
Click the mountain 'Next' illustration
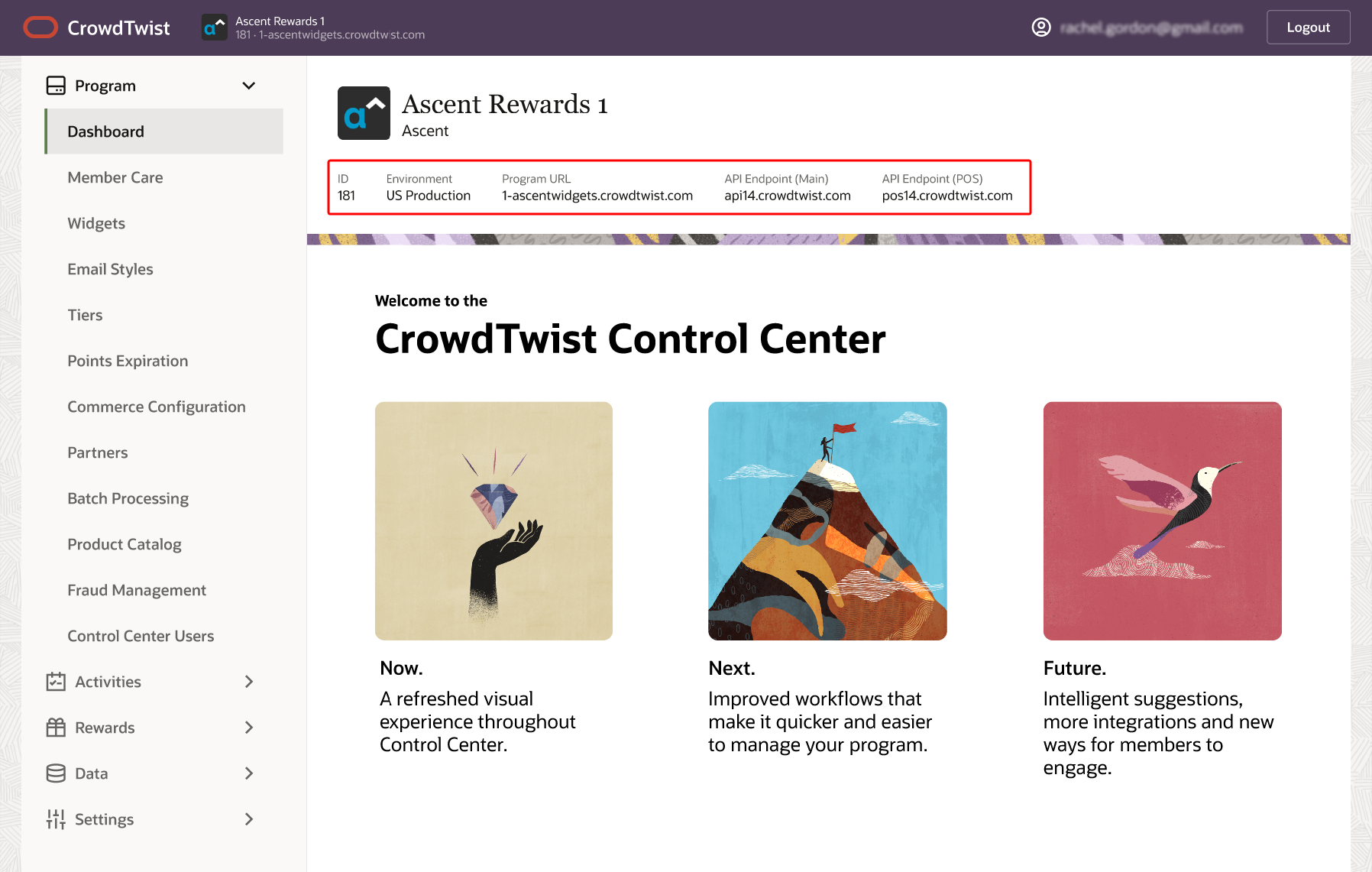[827, 520]
